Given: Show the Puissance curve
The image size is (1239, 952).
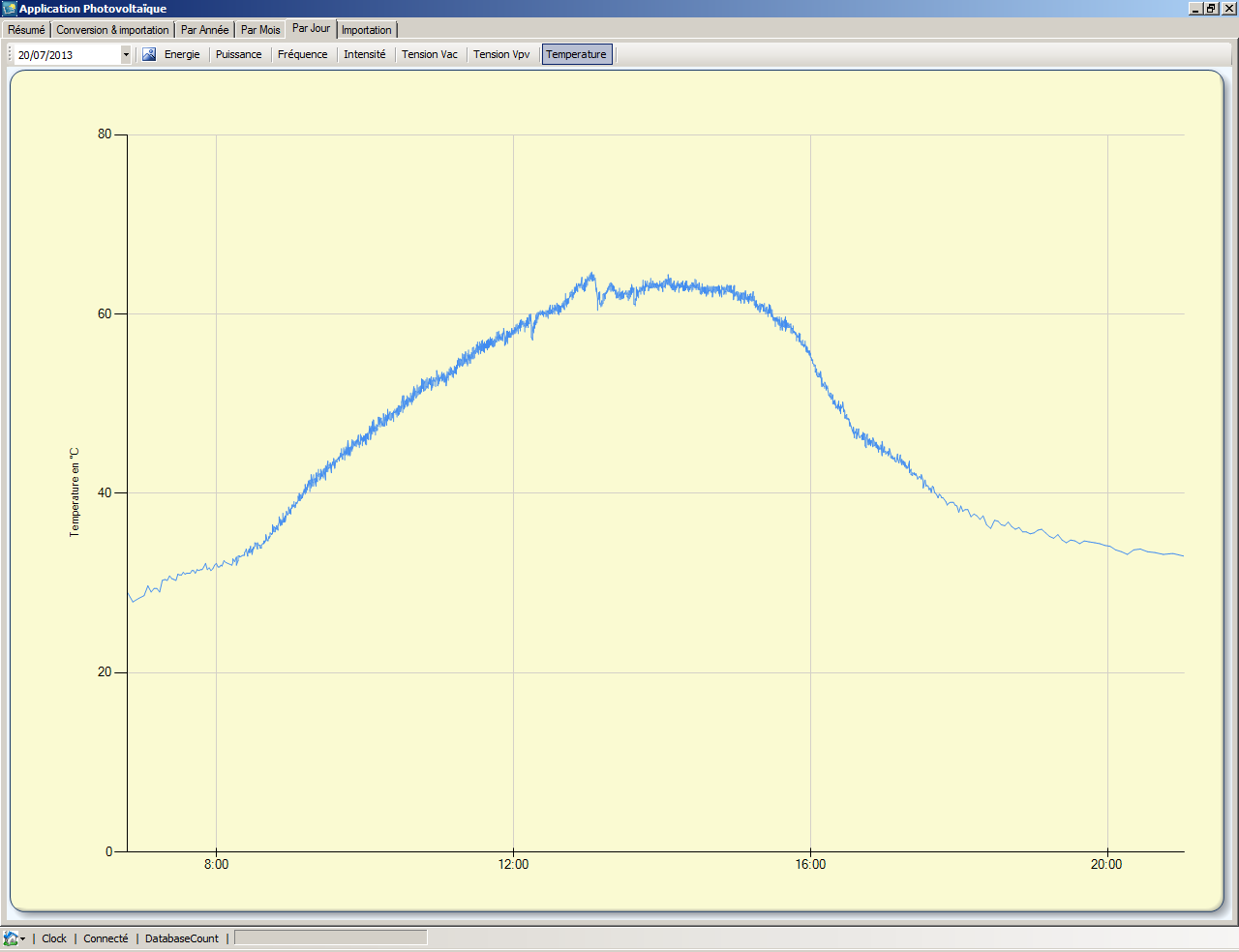Looking at the screenshot, I should click(x=238, y=54).
